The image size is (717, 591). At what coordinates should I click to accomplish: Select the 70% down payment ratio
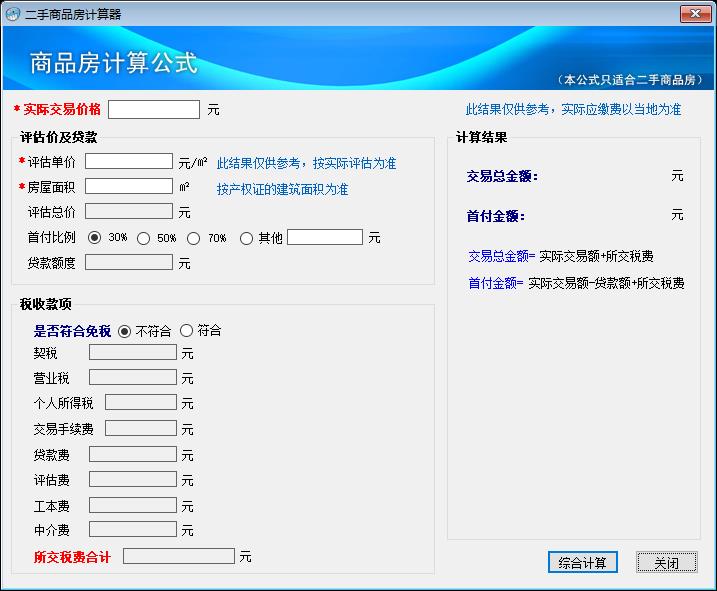tap(193, 238)
